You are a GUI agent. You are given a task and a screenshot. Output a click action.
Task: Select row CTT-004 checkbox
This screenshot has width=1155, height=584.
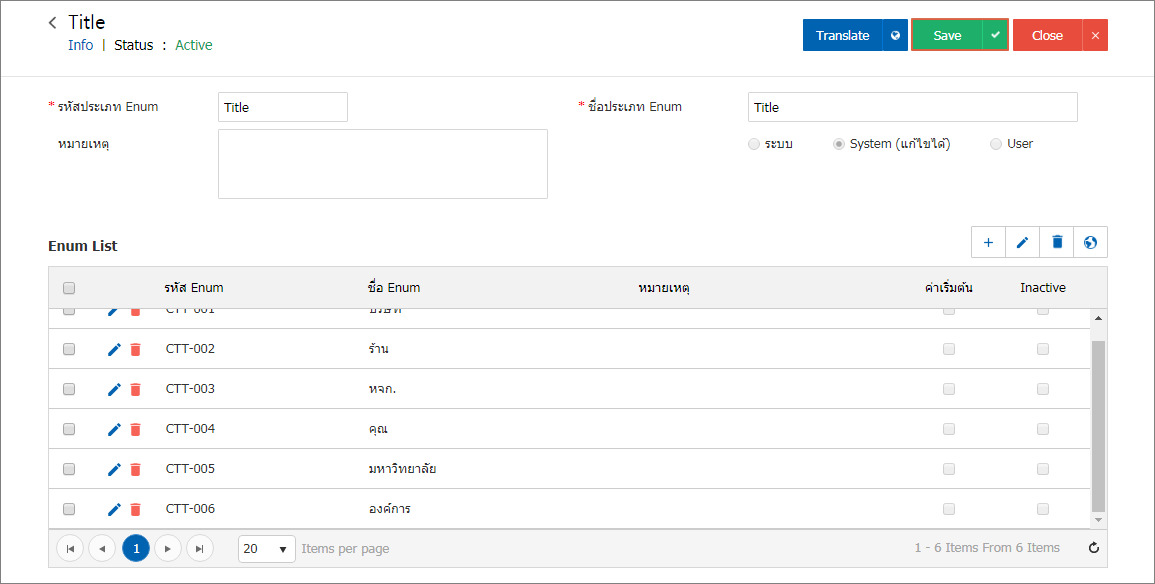tap(69, 429)
